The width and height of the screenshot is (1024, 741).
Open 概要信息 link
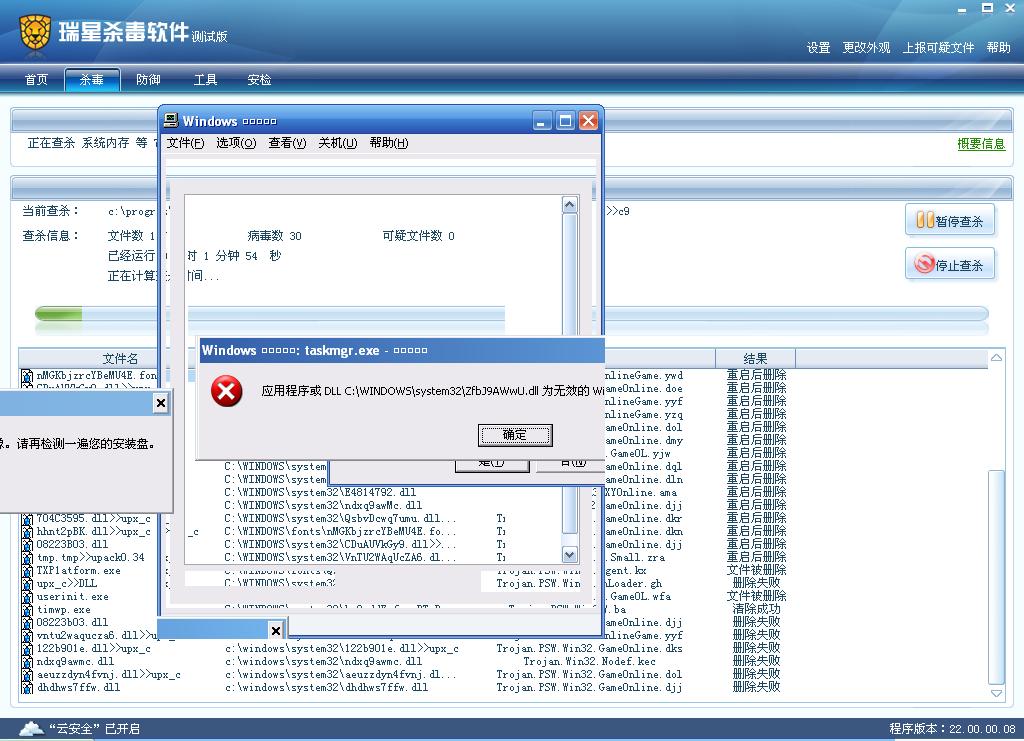(x=981, y=144)
